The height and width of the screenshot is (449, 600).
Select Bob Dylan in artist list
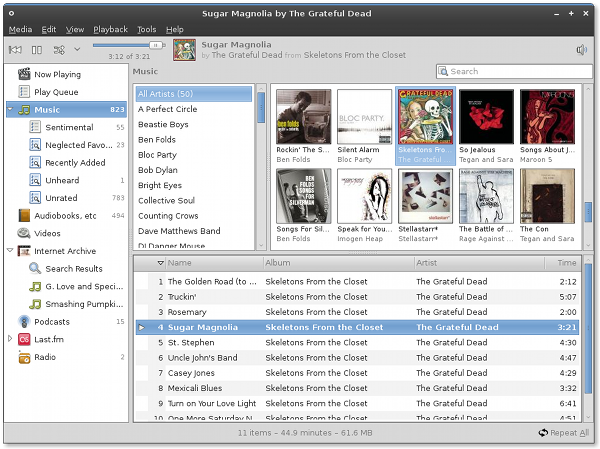click(194, 170)
